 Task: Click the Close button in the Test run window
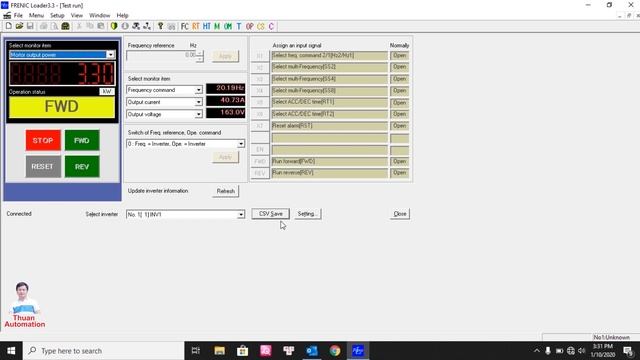coord(400,214)
